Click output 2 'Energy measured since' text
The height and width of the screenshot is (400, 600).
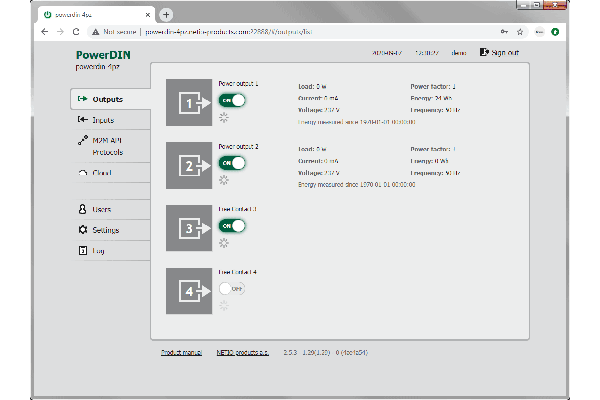(357, 184)
